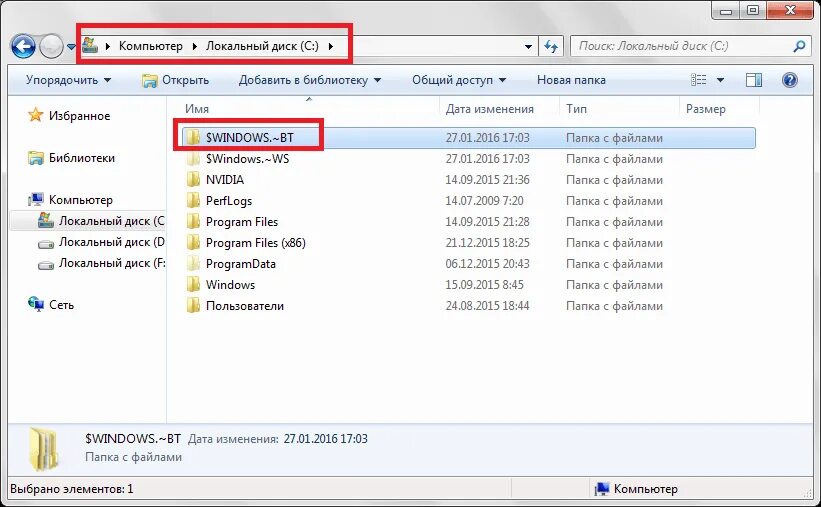Click the Избранное star icon

point(35,115)
